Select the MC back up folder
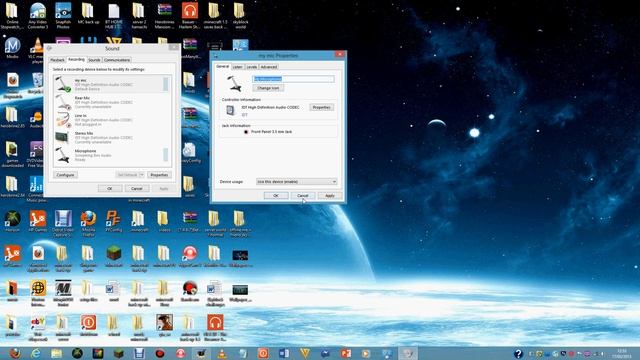Viewport: 640px width, 360px height. [x=88, y=13]
